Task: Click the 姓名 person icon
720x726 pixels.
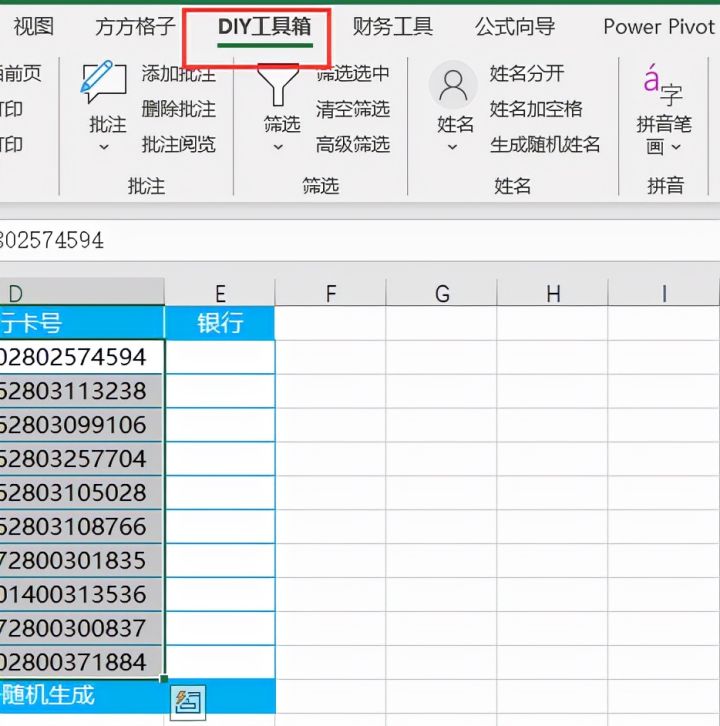Action: click(453, 85)
